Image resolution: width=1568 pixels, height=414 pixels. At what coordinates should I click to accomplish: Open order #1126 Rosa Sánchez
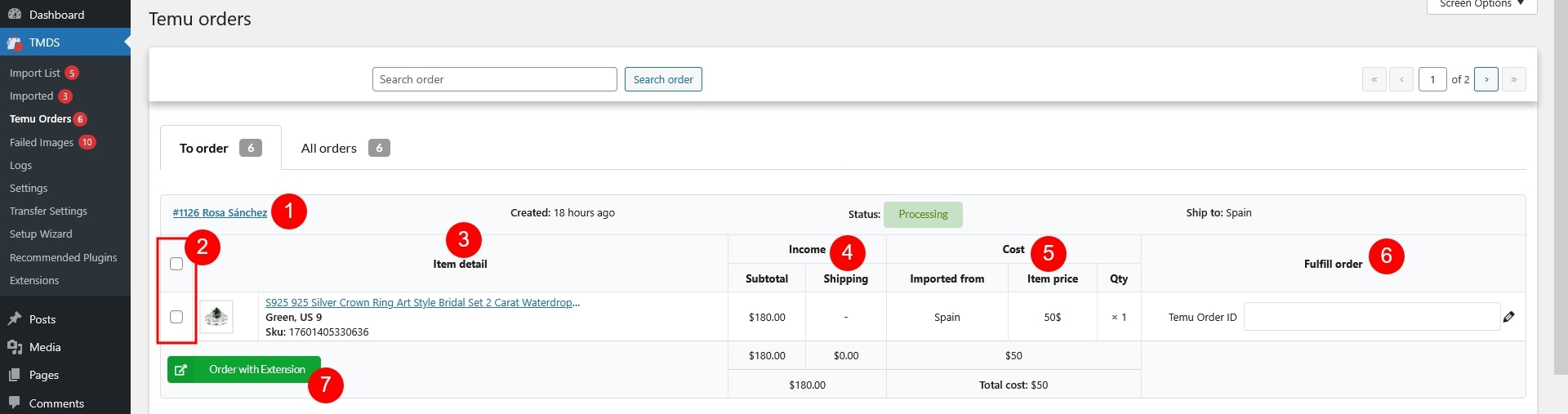click(x=220, y=212)
